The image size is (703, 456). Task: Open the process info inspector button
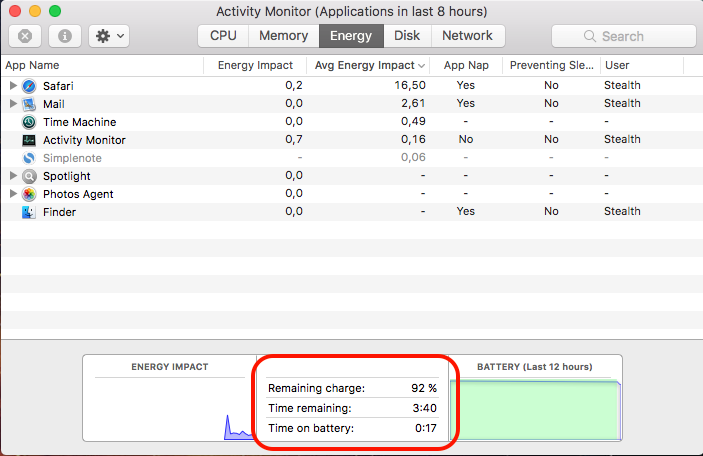[x=65, y=36]
